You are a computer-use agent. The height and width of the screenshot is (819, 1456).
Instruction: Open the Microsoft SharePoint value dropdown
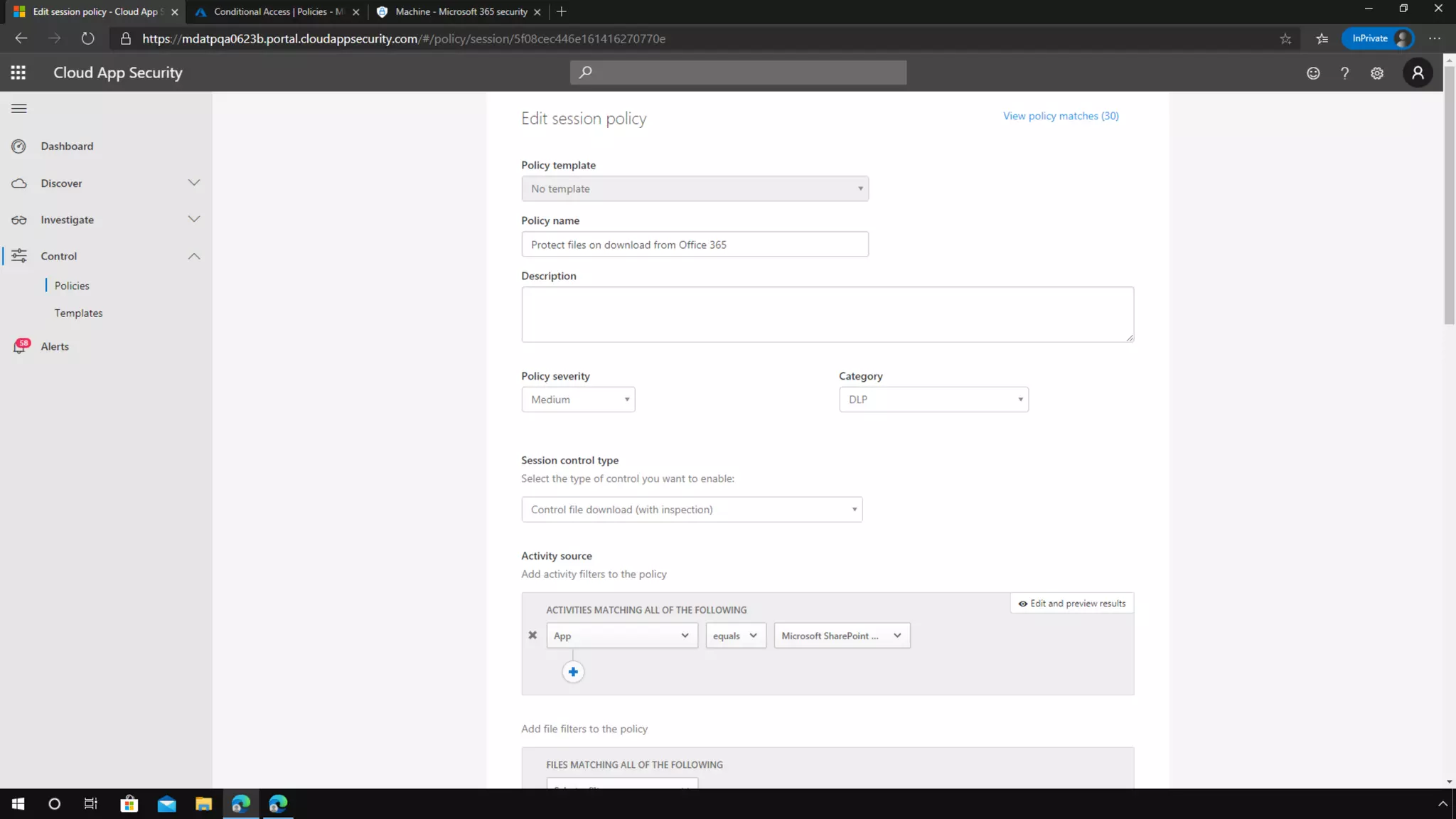pos(842,636)
